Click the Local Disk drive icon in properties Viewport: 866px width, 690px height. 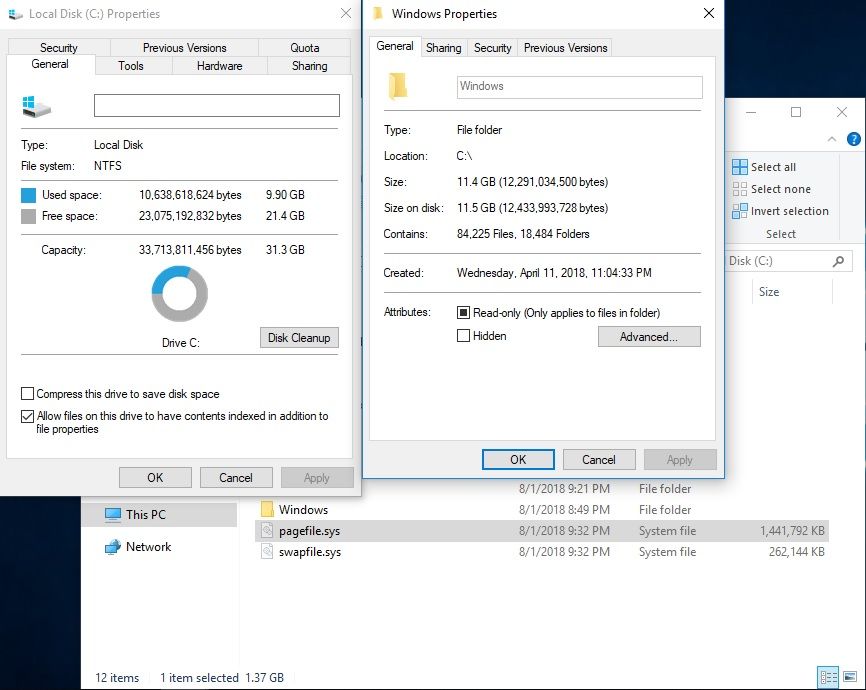pos(36,106)
